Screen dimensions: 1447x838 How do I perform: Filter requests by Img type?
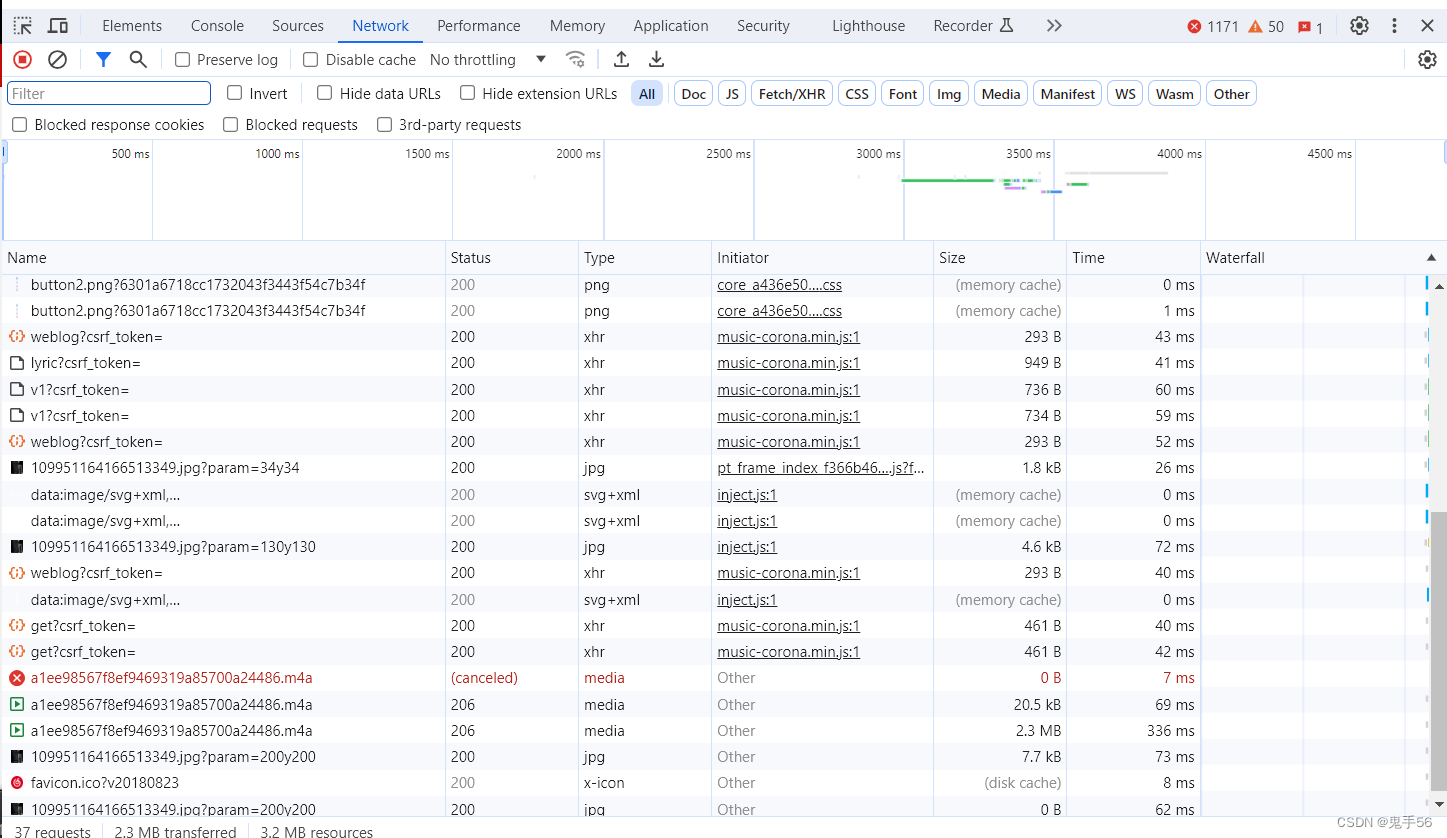949,94
